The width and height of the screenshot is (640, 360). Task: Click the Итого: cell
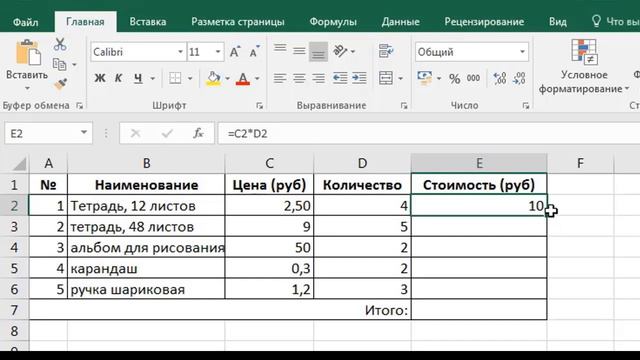(x=220, y=310)
